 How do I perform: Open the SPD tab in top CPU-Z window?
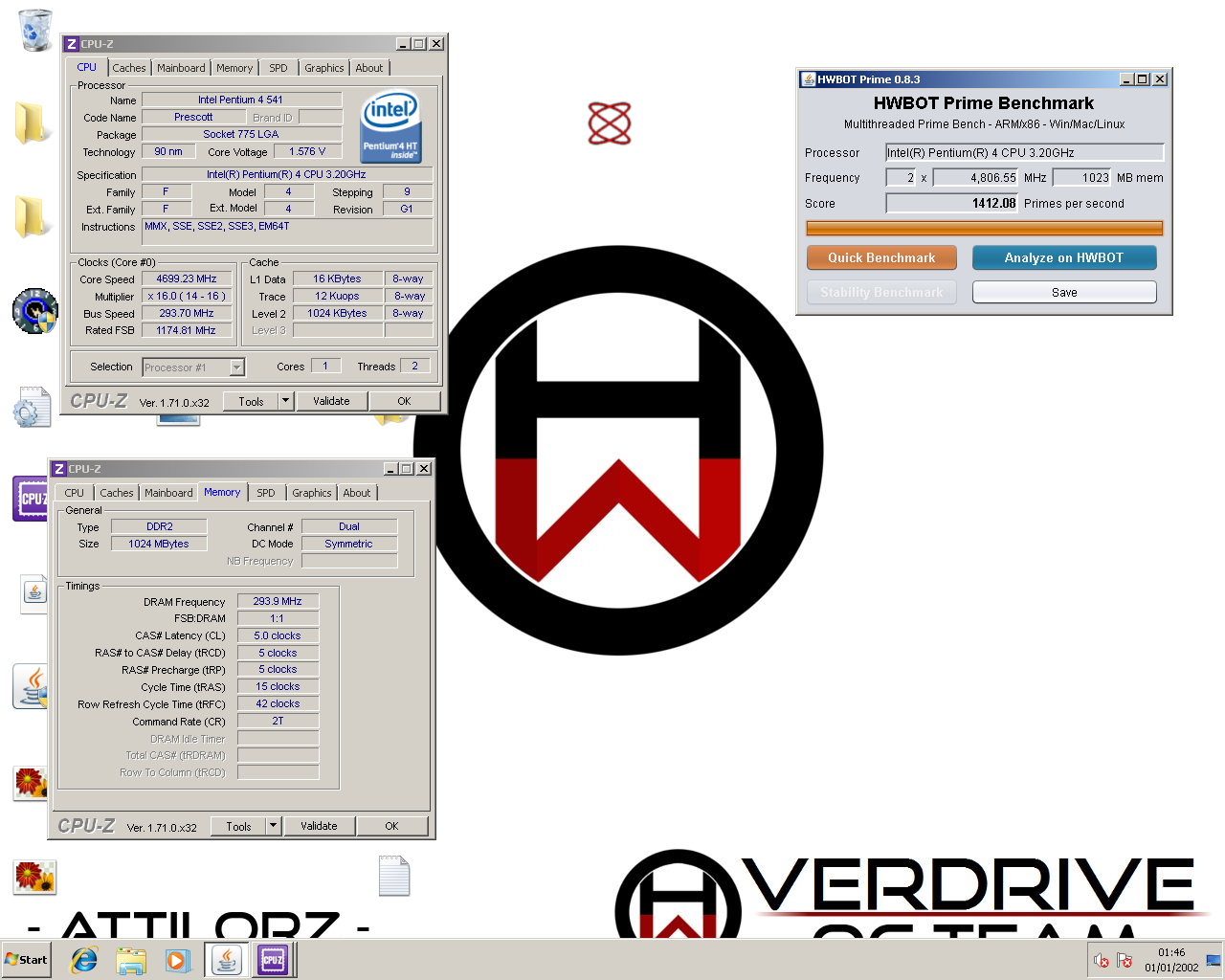click(x=278, y=68)
